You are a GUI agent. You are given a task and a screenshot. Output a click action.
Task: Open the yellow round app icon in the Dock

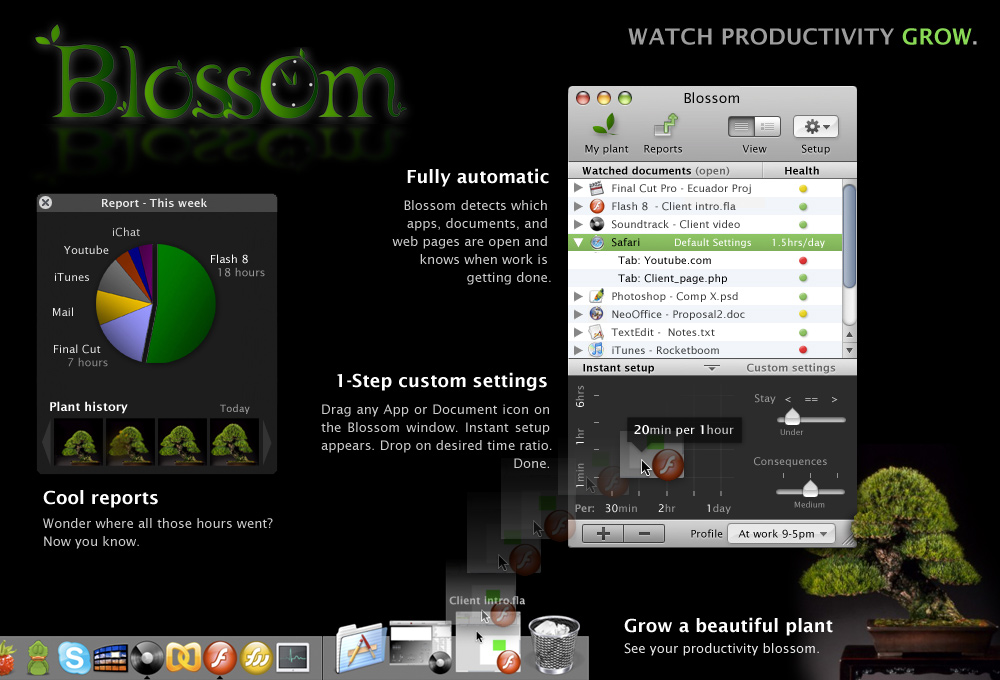tap(256, 657)
